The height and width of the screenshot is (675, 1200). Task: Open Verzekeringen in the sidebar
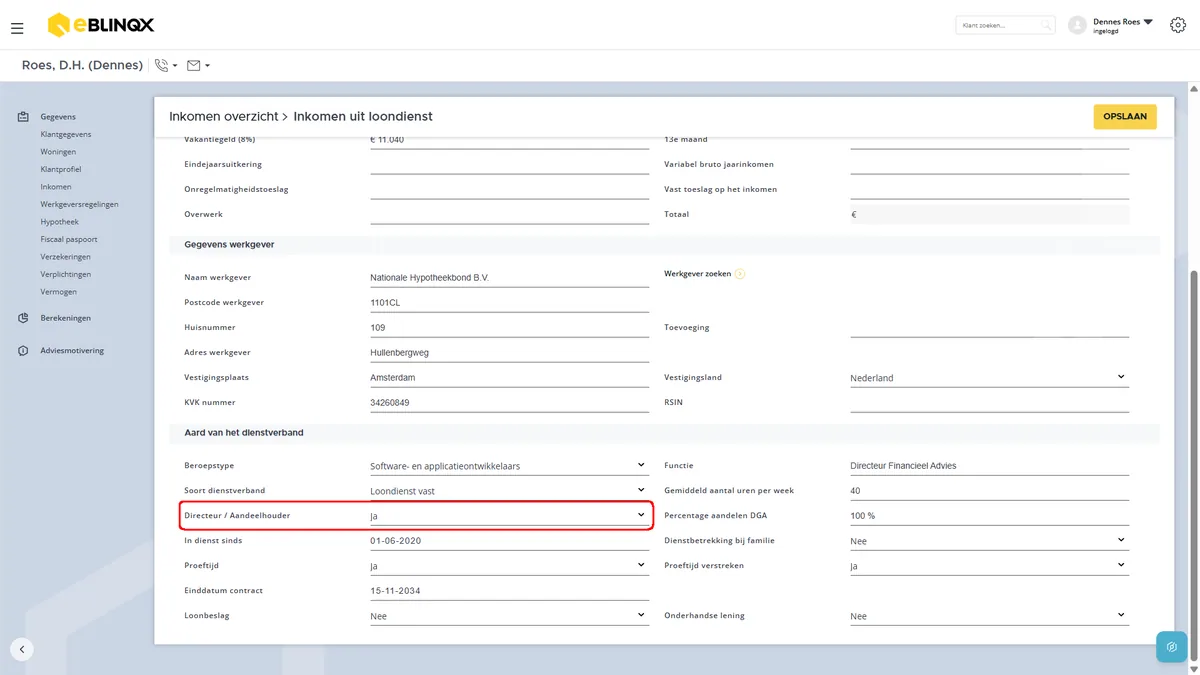(x=66, y=257)
